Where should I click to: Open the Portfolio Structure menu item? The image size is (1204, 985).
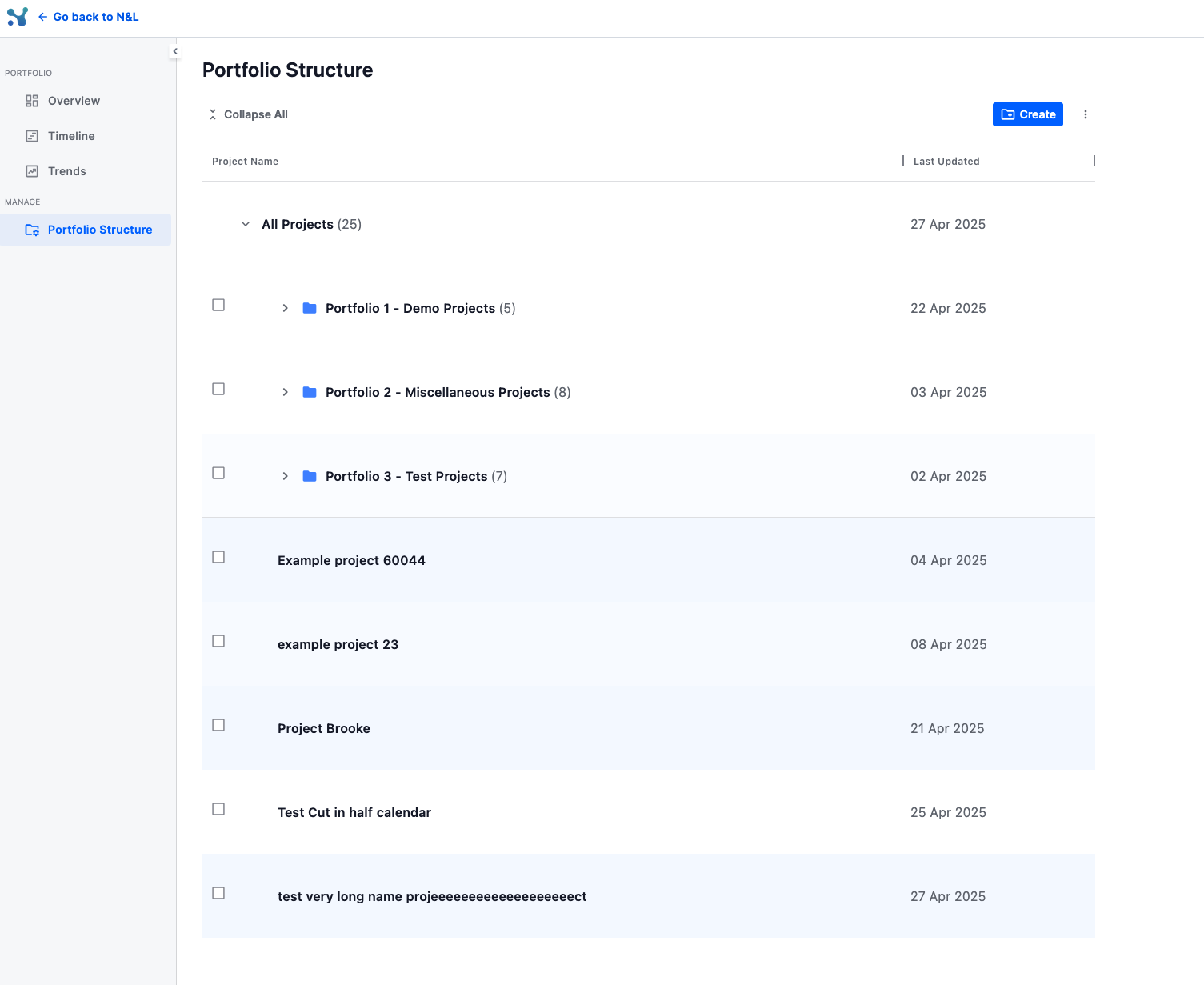[x=99, y=230]
